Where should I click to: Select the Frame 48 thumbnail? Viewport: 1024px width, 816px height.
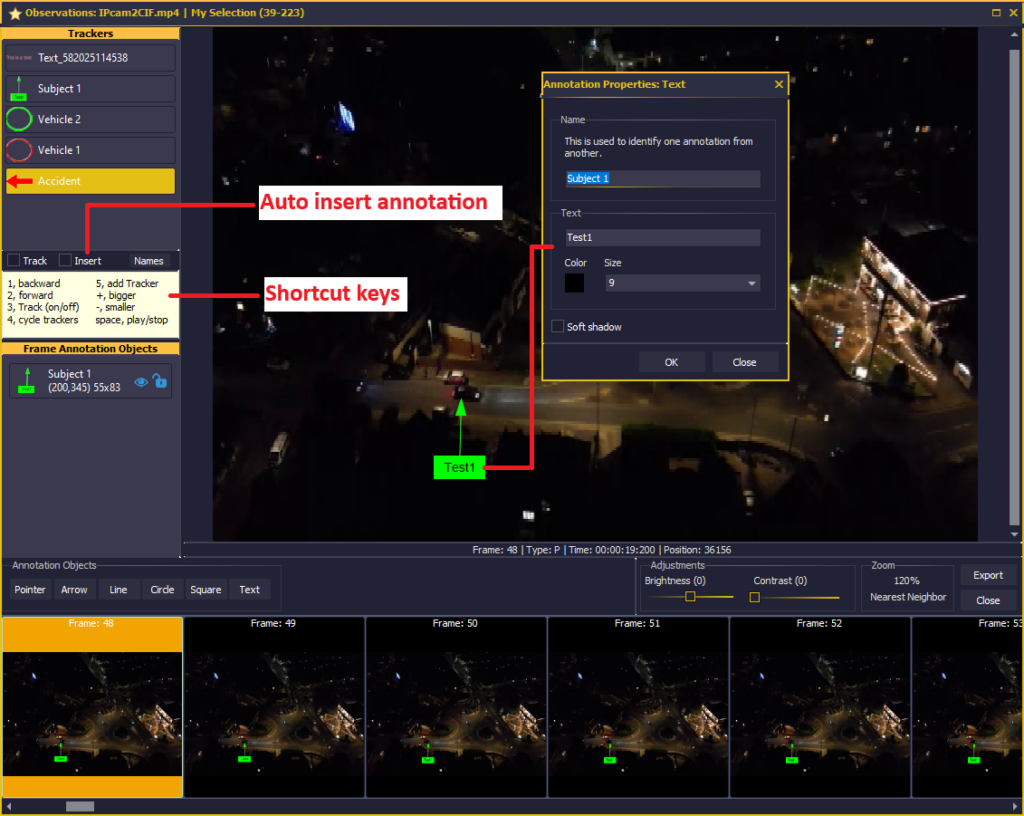point(92,707)
